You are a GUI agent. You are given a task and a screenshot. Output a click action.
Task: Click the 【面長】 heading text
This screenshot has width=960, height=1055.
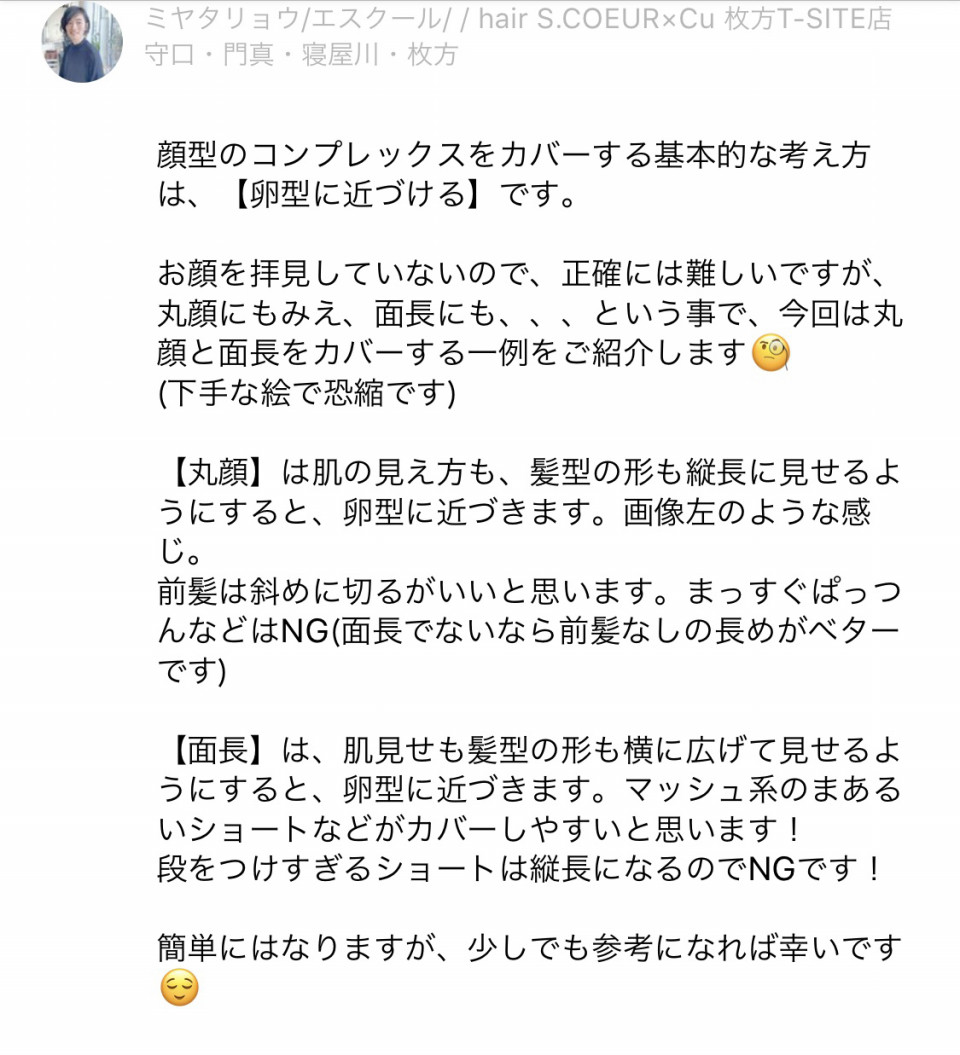[x=218, y=750]
